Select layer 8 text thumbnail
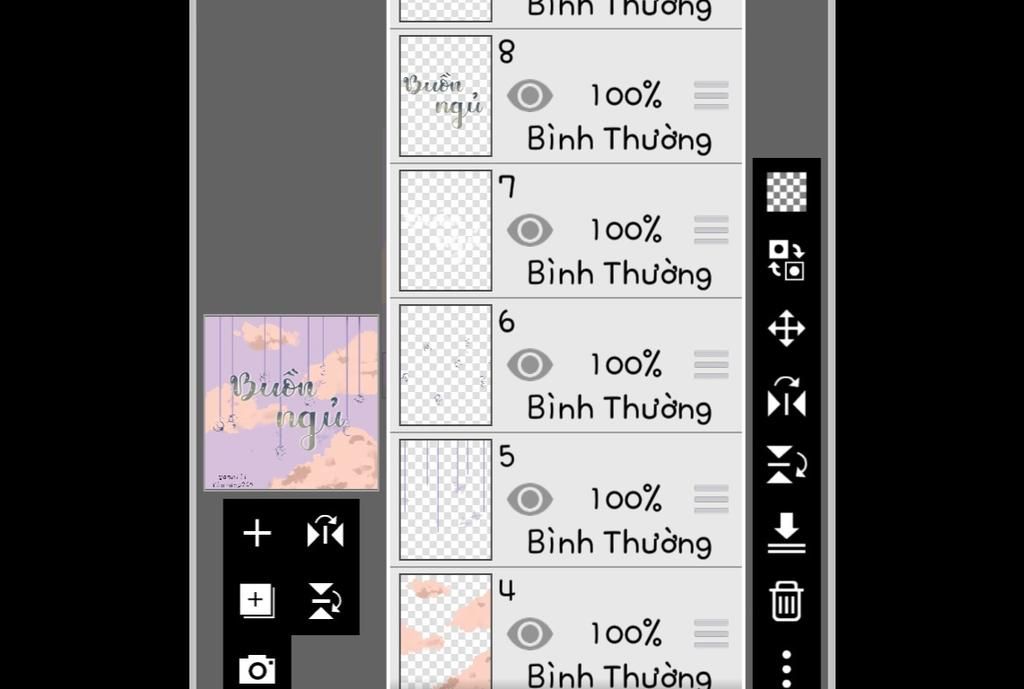 point(445,96)
